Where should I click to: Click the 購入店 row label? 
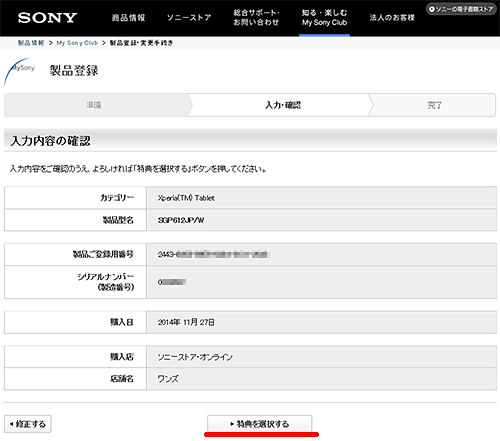coord(122,357)
